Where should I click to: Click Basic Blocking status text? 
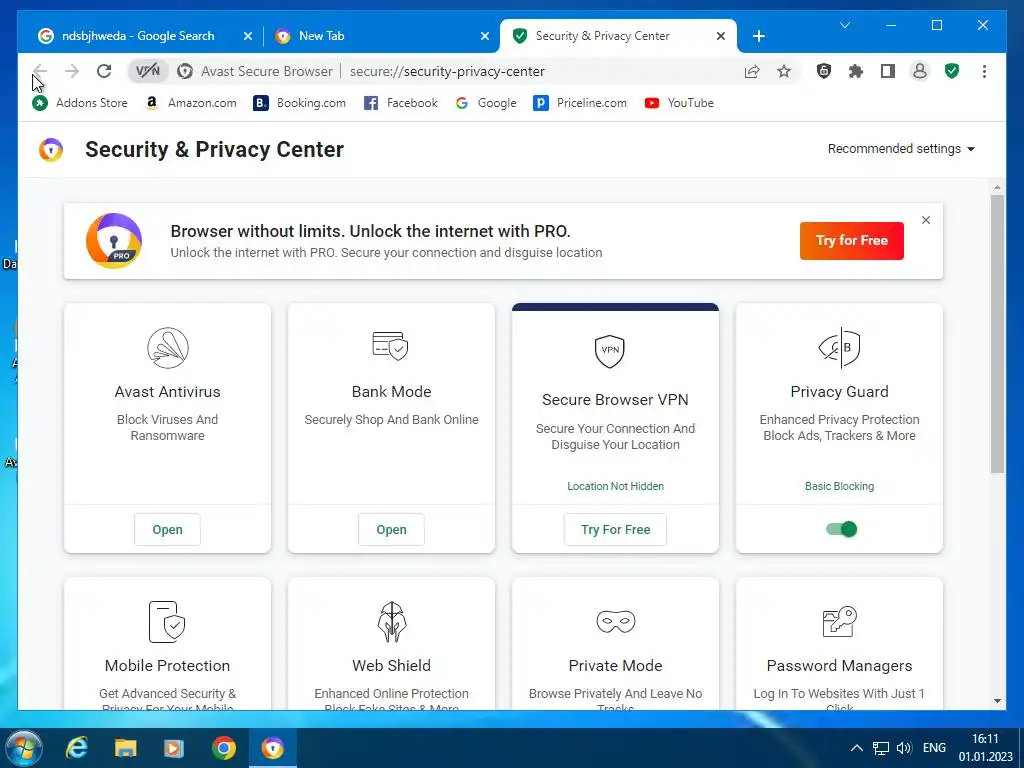(839, 487)
